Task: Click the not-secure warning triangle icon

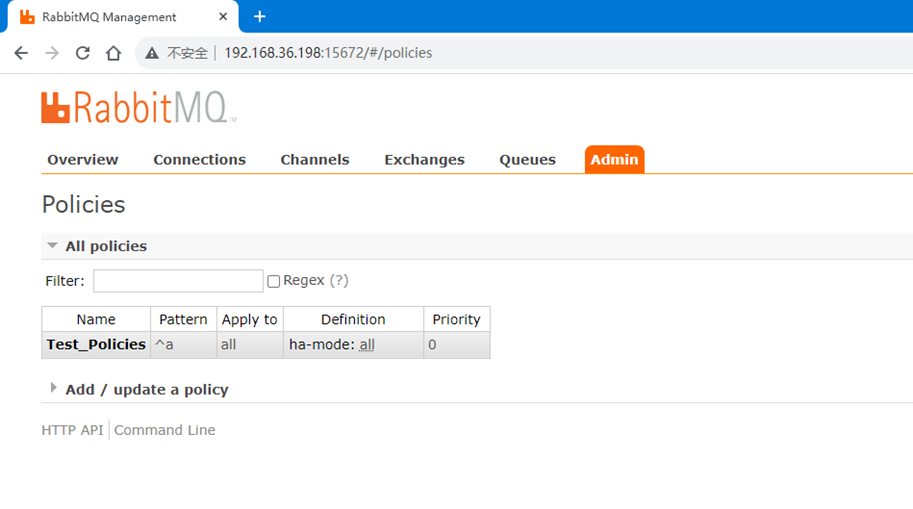Action: (x=152, y=53)
